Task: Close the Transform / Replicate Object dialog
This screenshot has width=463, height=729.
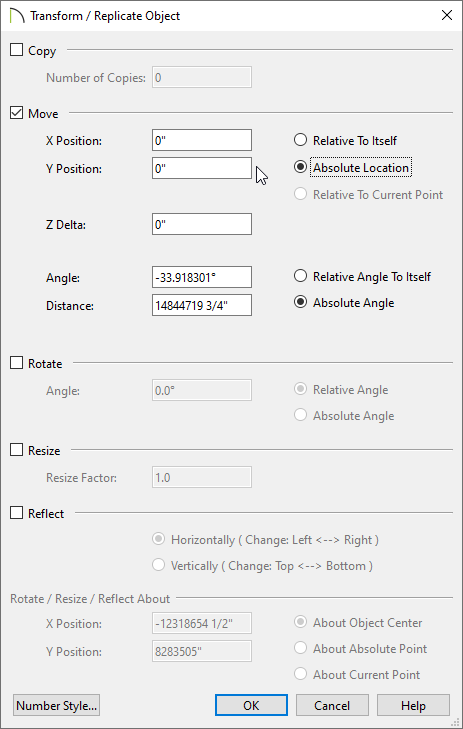Action: pos(447,15)
